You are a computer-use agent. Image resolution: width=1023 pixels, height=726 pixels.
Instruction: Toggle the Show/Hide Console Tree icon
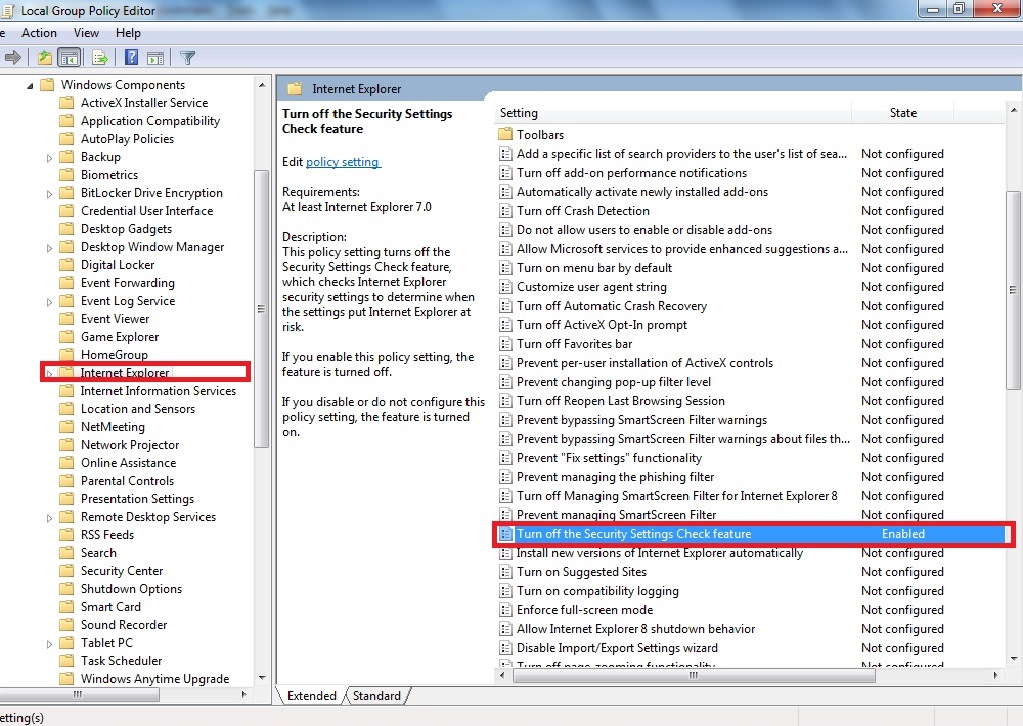point(69,58)
